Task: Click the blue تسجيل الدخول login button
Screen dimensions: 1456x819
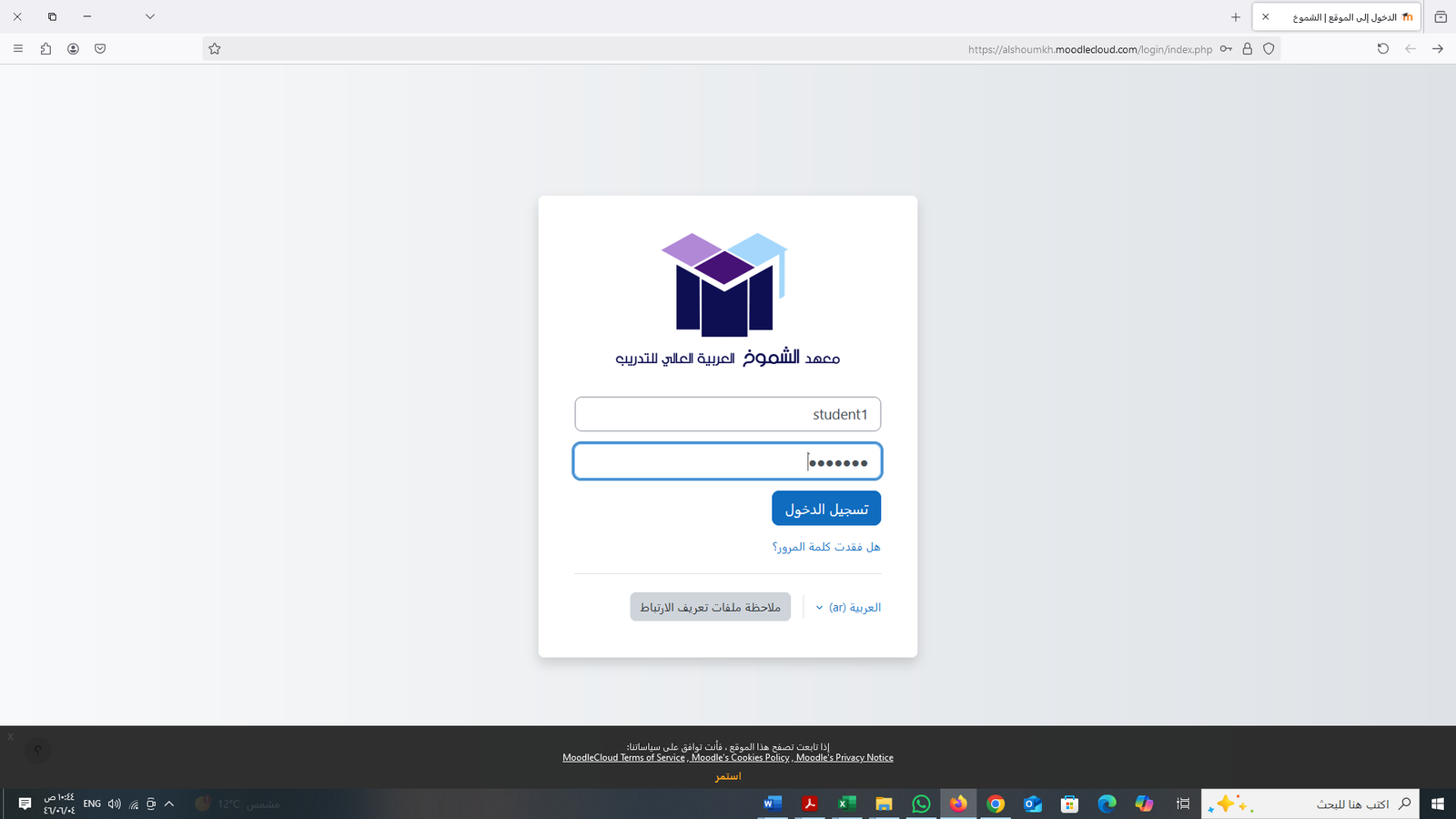Action: [826, 509]
